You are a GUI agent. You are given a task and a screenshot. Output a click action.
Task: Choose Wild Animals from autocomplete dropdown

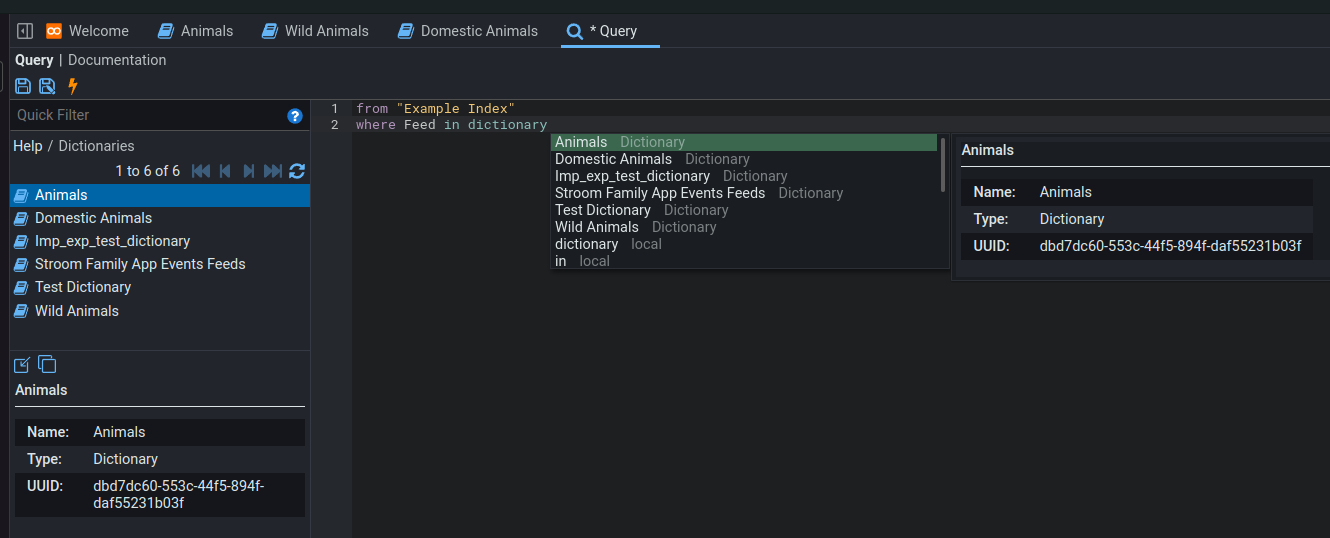point(597,227)
